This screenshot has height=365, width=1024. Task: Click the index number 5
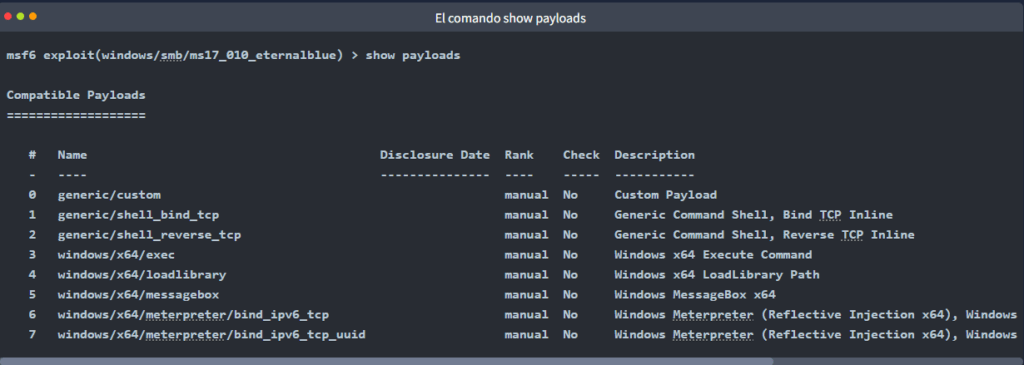[33, 294]
